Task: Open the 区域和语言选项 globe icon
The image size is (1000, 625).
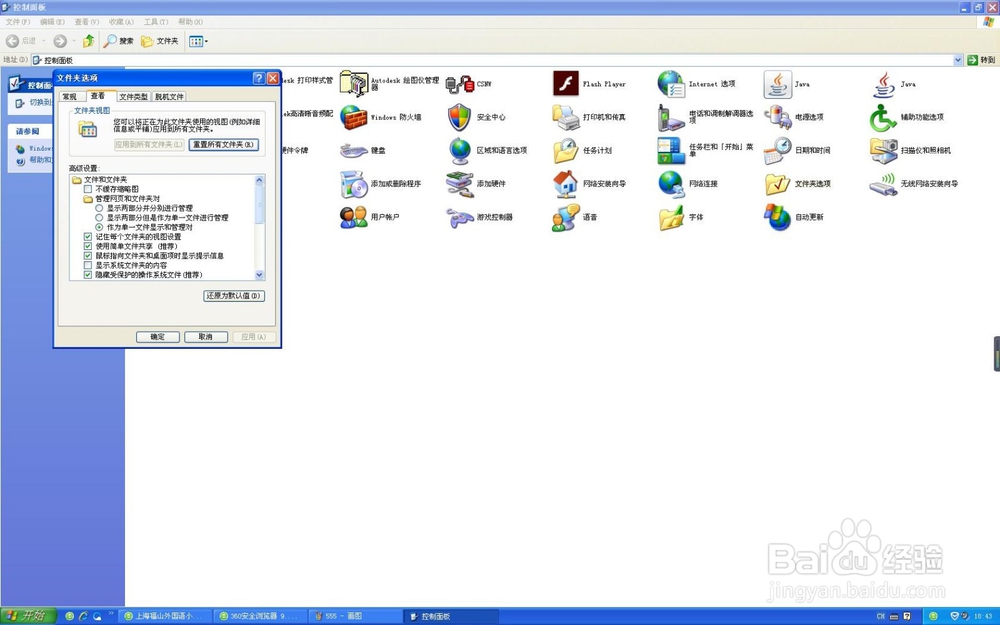Action: [459, 151]
